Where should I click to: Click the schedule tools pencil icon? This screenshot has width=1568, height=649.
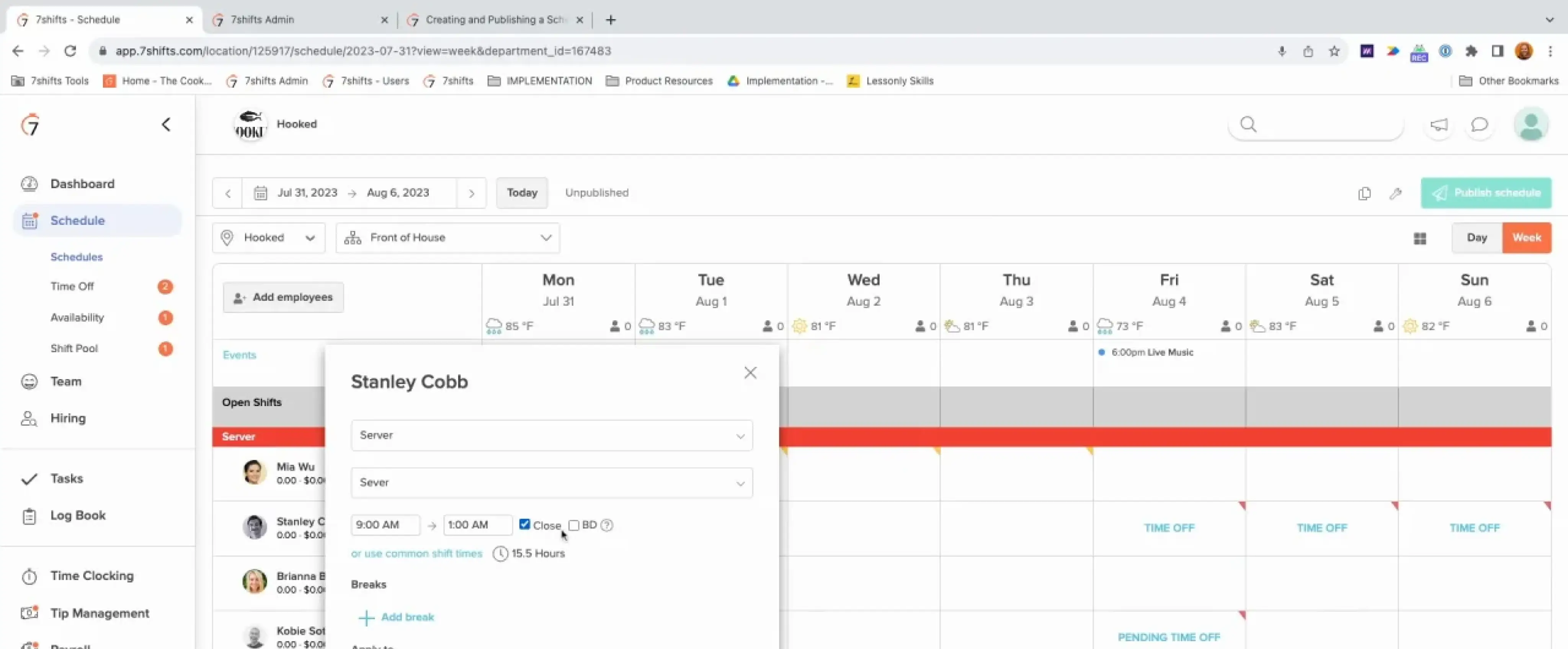click(1395, 193)
